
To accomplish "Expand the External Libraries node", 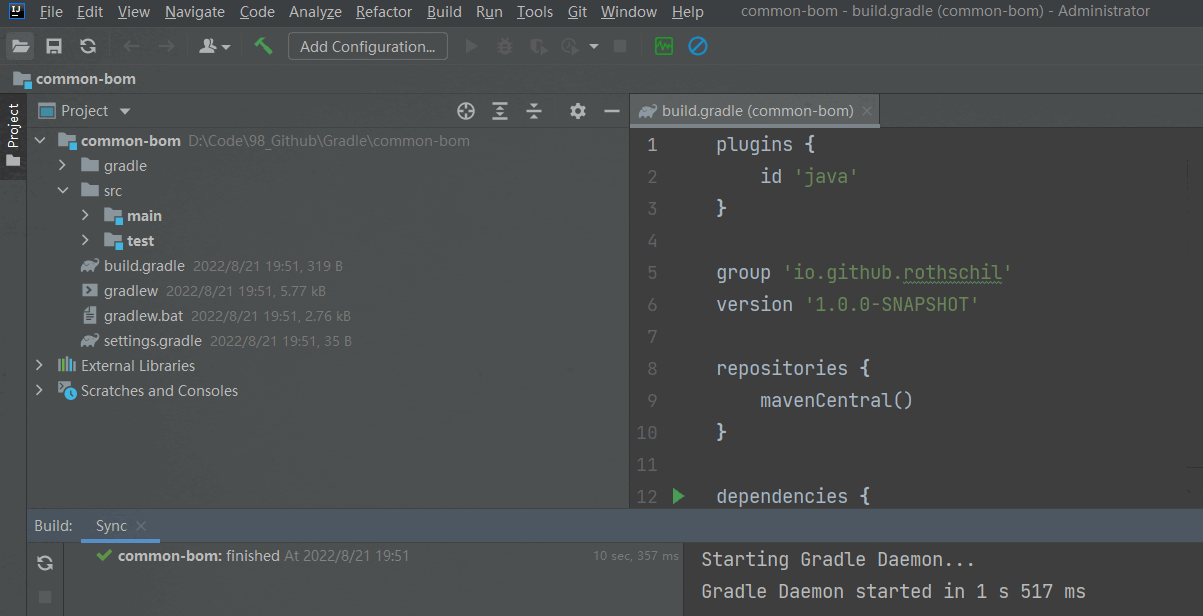I will tap(38, 365).
